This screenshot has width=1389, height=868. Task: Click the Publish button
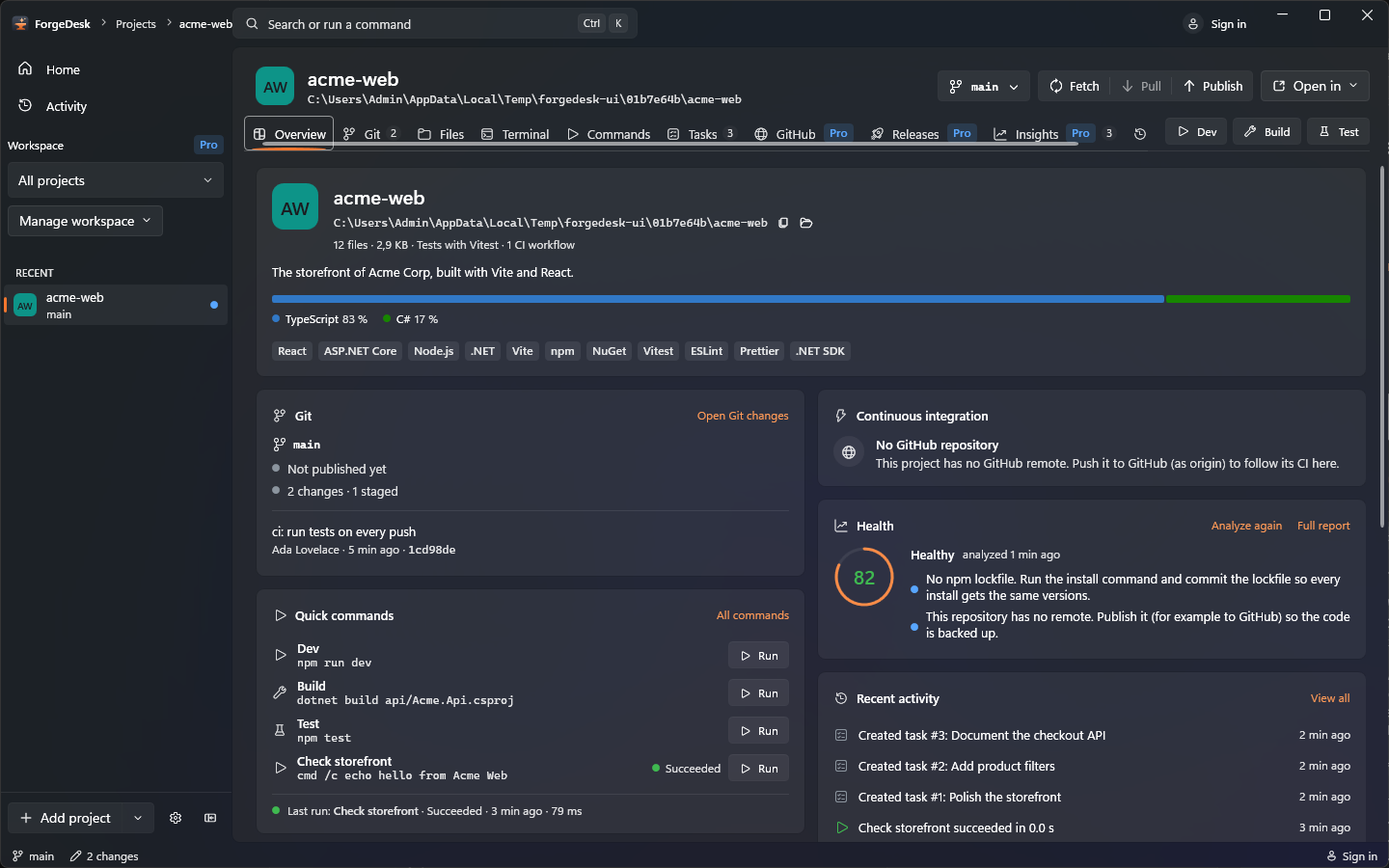[x=1213, y=86]
